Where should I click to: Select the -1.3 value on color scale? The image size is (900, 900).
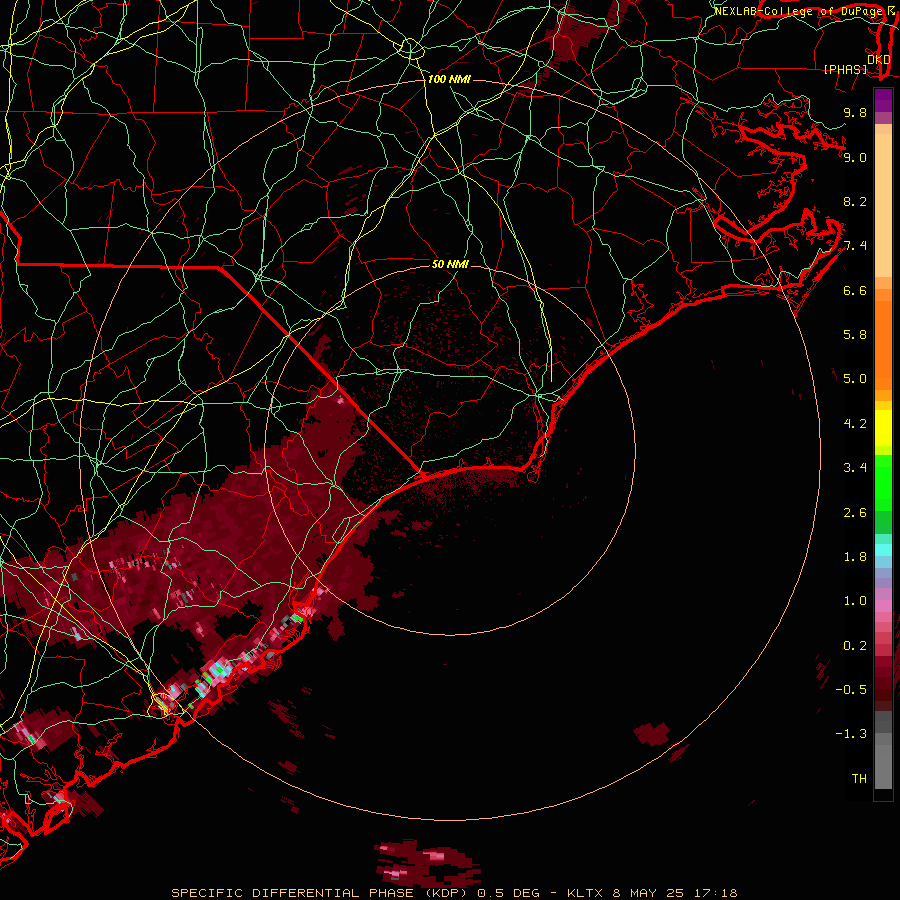[x=851, y=734]
